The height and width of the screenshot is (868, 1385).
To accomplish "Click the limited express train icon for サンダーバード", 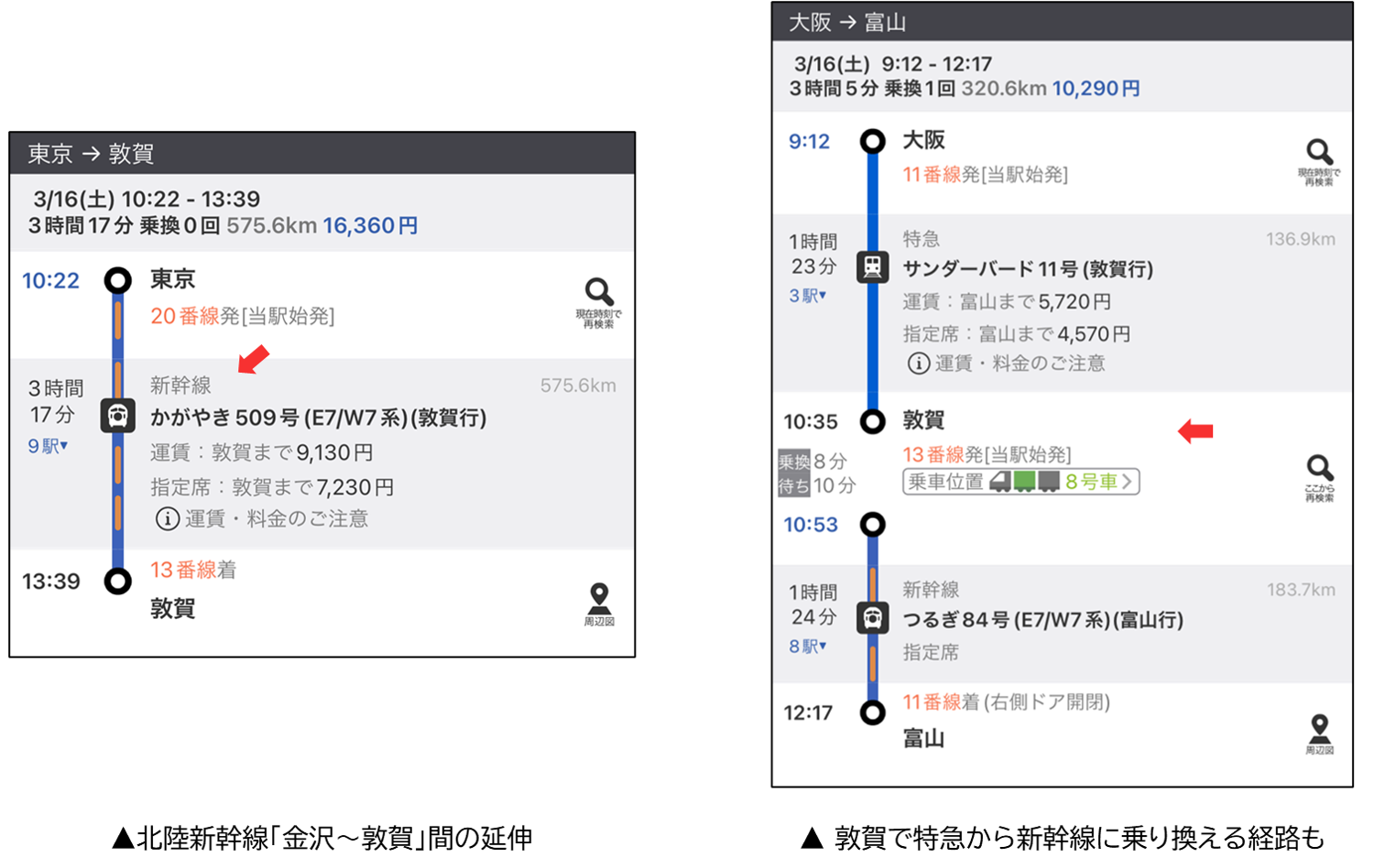I will tap(873, 267).
